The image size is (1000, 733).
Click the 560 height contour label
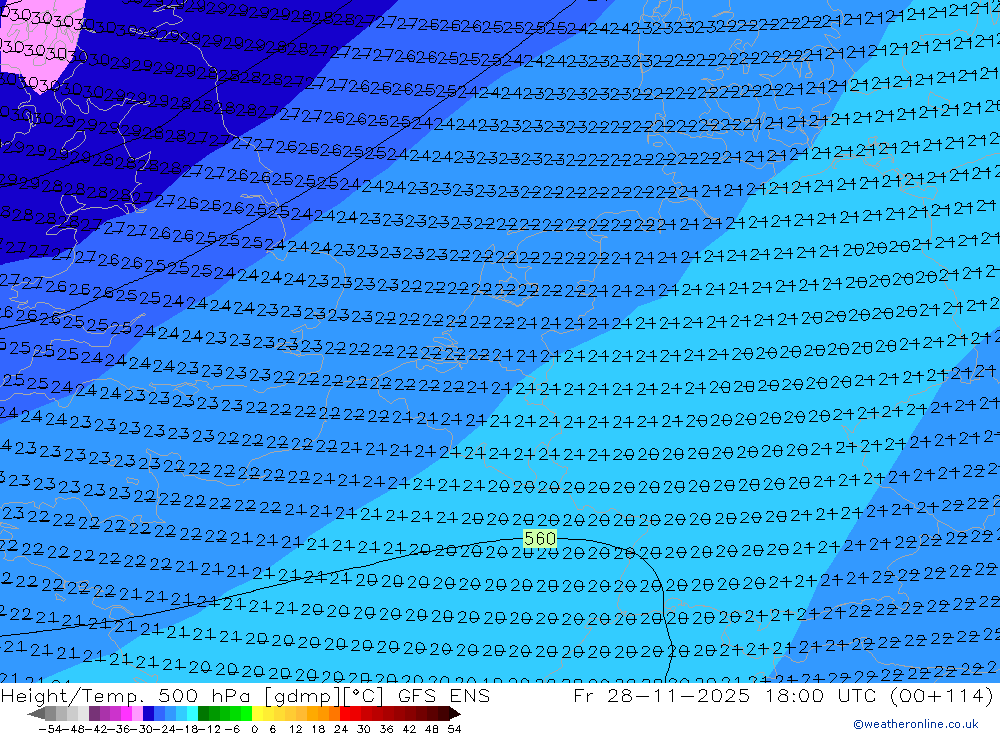coord(540,539)
